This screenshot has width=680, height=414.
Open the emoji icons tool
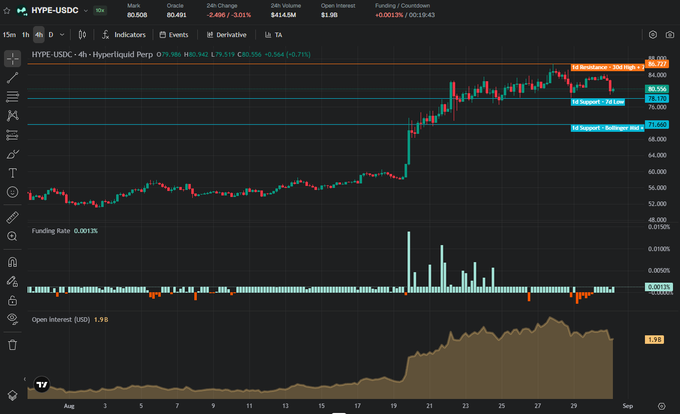pos(13,192)
